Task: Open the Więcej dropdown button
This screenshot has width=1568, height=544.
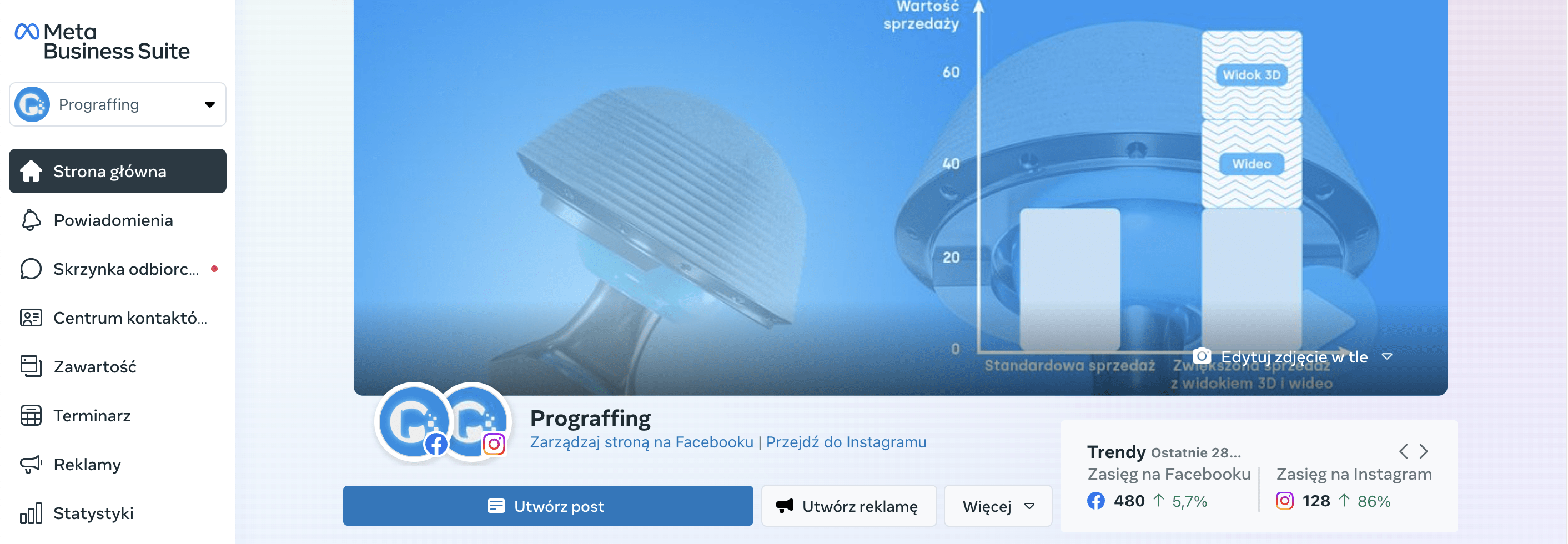Action: pos(998,506)
